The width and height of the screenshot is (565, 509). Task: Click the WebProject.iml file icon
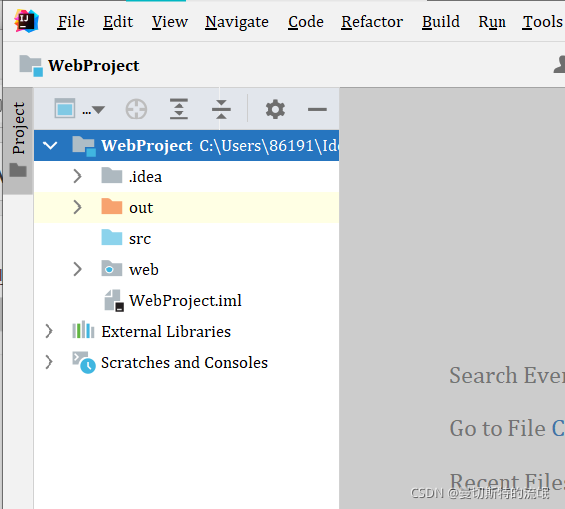click(114, 300)
